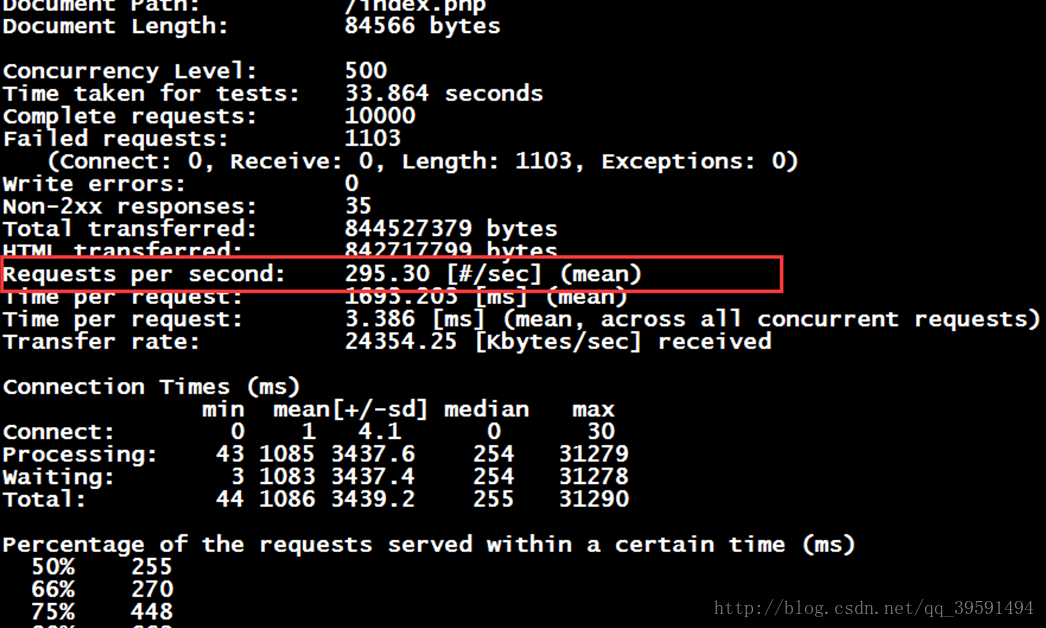
Task: Click the Waiting row label
Action: pos(58,478)
